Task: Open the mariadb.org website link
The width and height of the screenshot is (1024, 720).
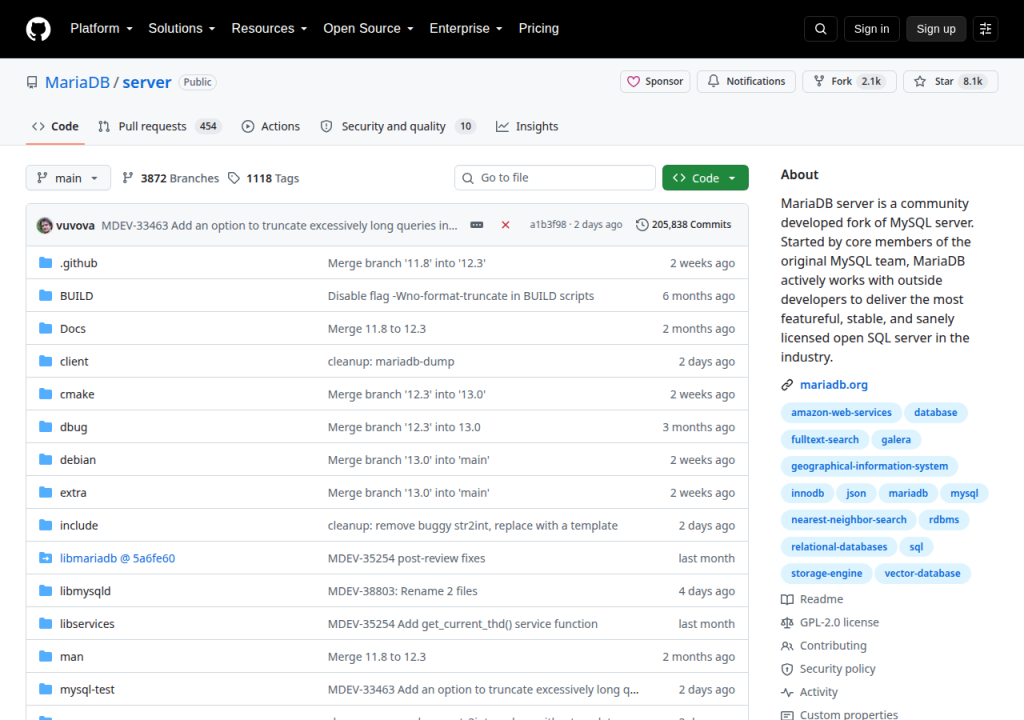Action: [x=834, y=385]
